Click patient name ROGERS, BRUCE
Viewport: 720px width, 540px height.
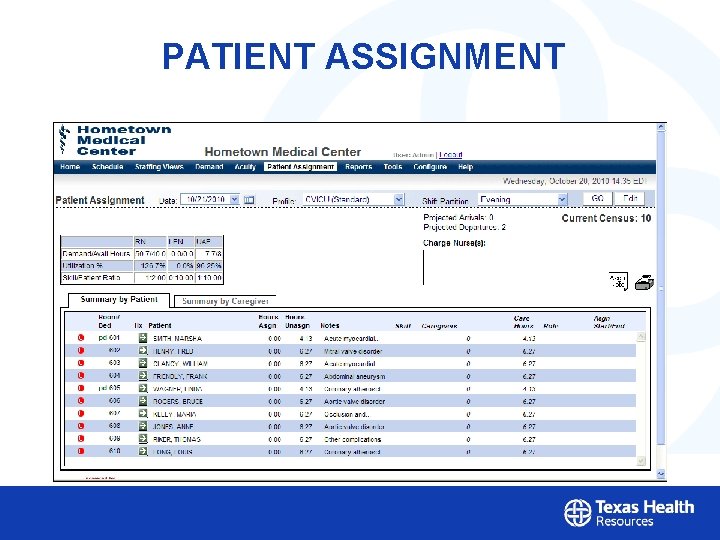(x=178, y=401)
